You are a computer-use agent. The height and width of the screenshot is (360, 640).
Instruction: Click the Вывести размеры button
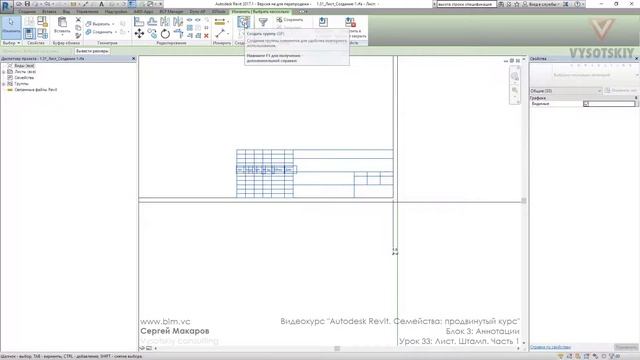click(x=92, y=51)
